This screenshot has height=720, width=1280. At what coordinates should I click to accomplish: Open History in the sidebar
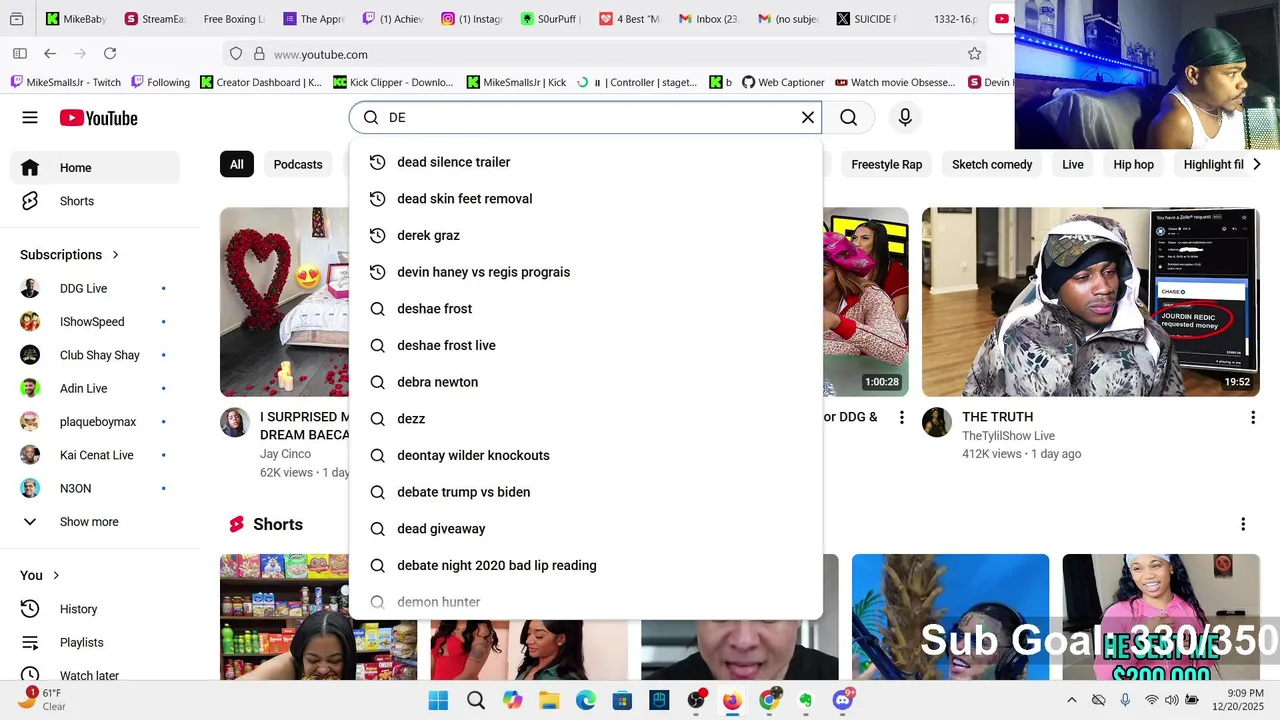coord(95,609)
